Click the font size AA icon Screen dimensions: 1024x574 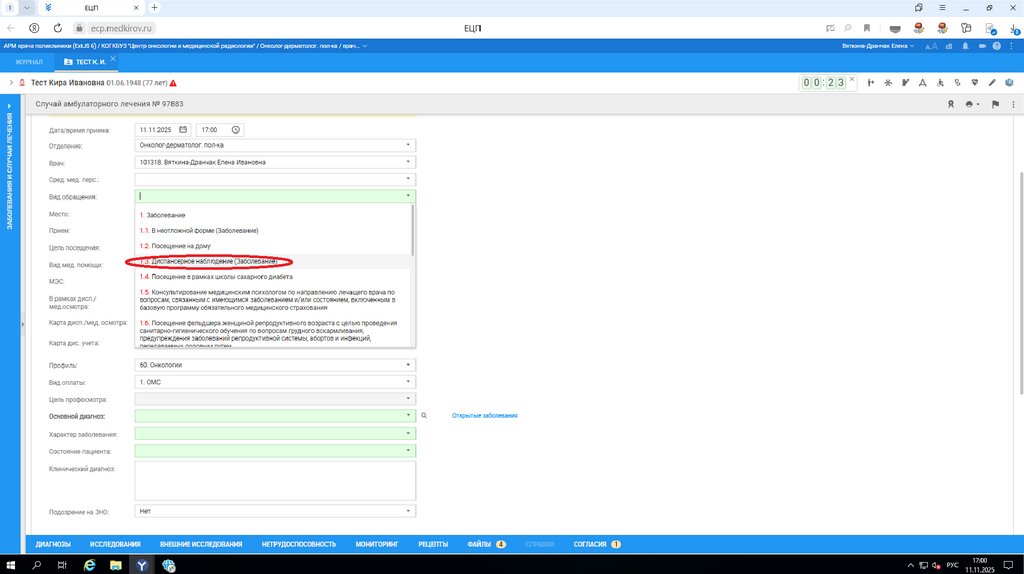click(931, 46)
